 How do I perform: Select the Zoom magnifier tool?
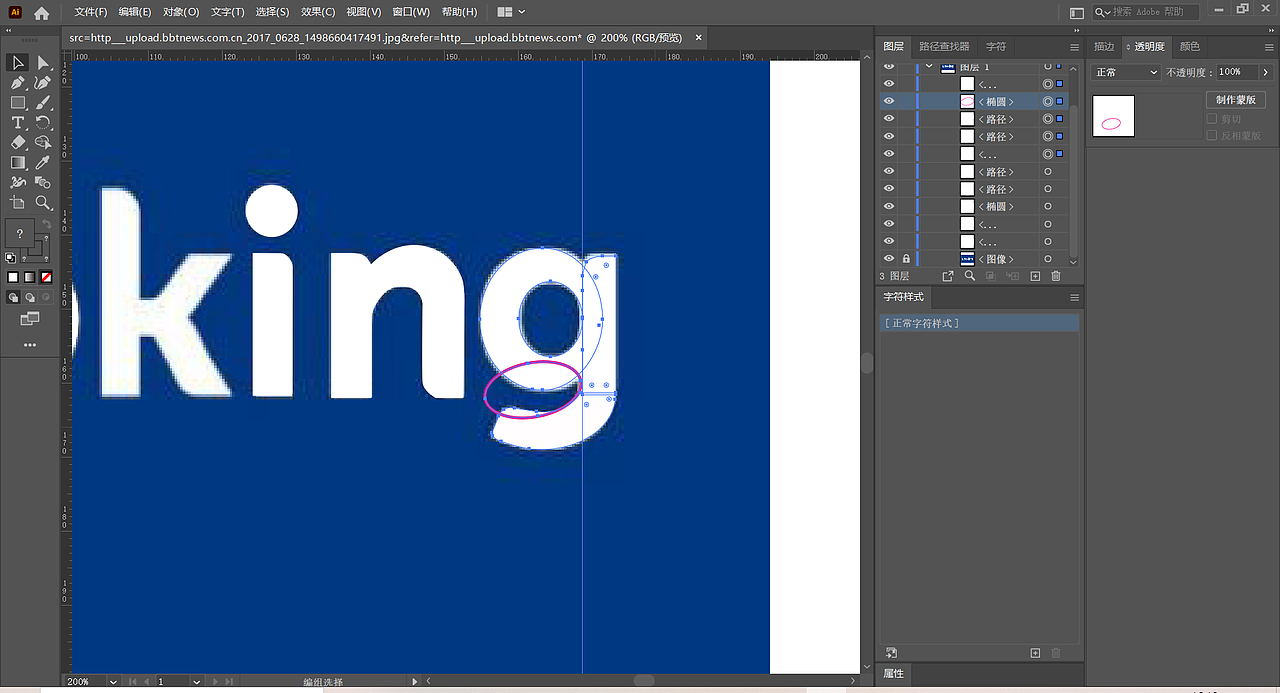coord(43,203)
